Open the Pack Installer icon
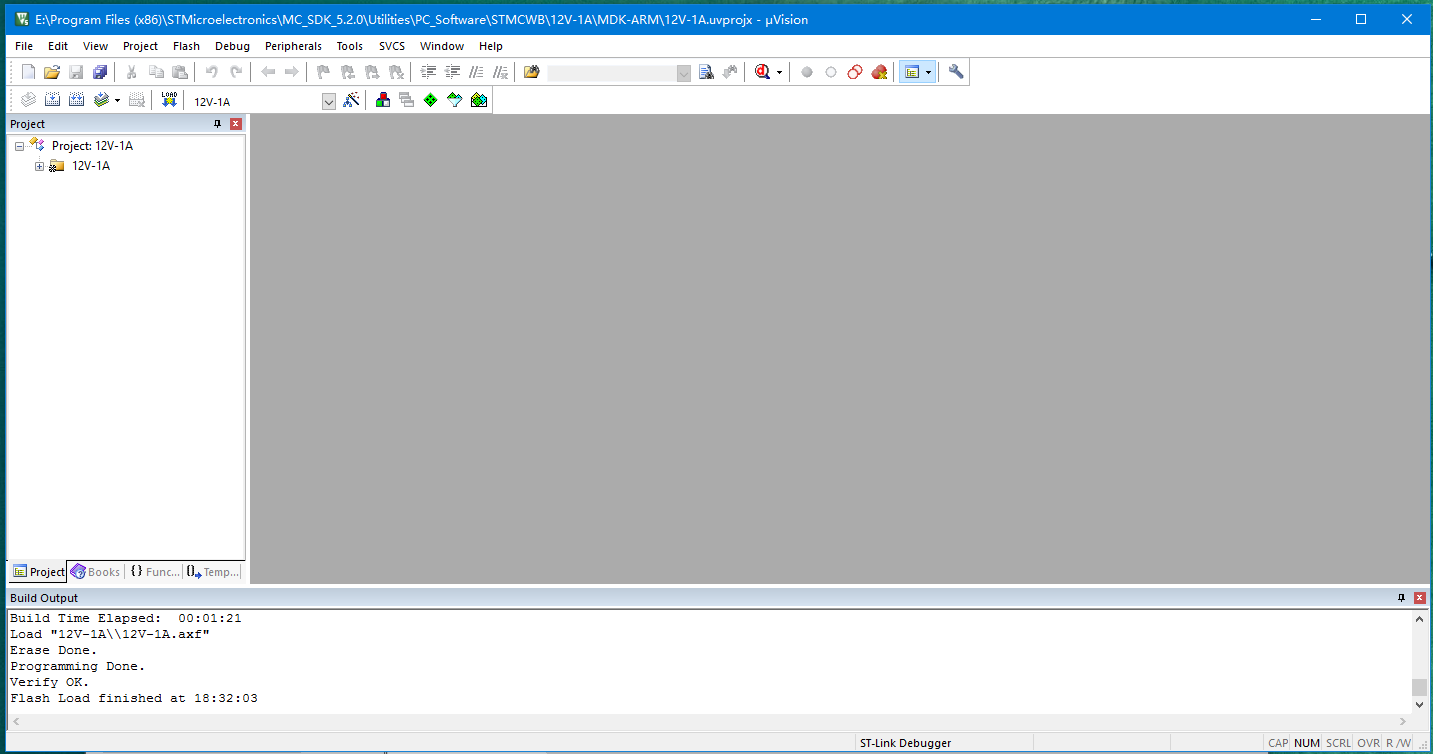 (x=479, y=100)
